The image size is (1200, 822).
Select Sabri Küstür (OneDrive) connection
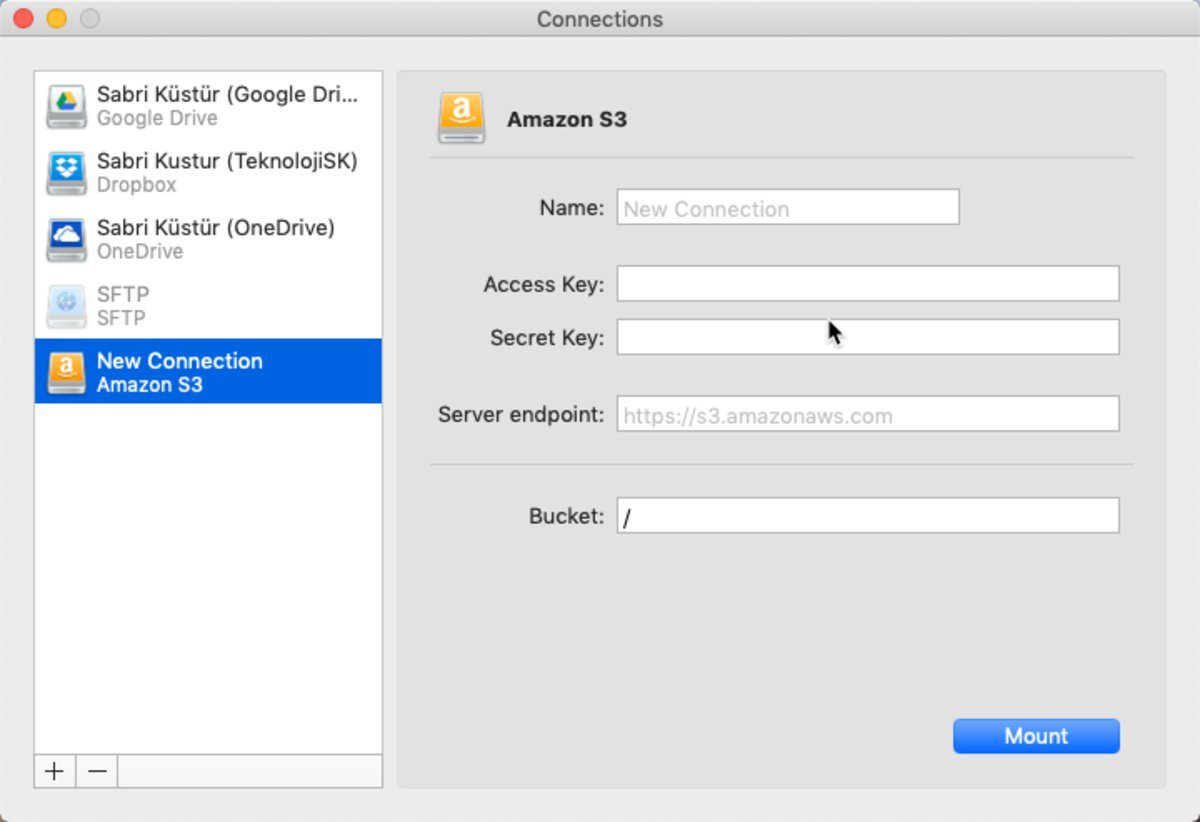(208, 239)
